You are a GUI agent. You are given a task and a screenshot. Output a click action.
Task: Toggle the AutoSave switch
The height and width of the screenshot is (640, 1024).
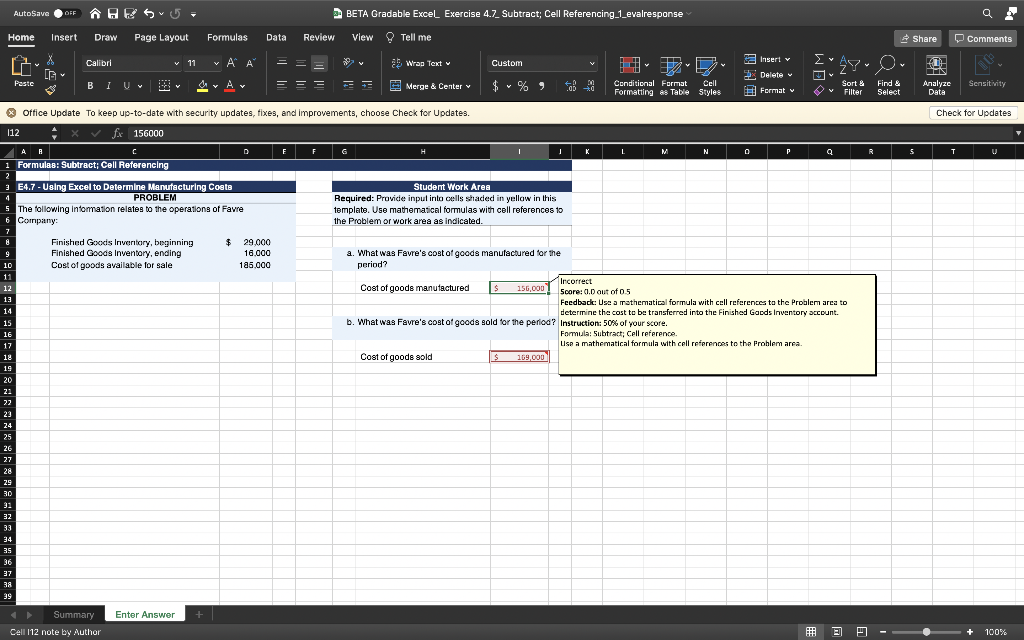pos(67,13)
